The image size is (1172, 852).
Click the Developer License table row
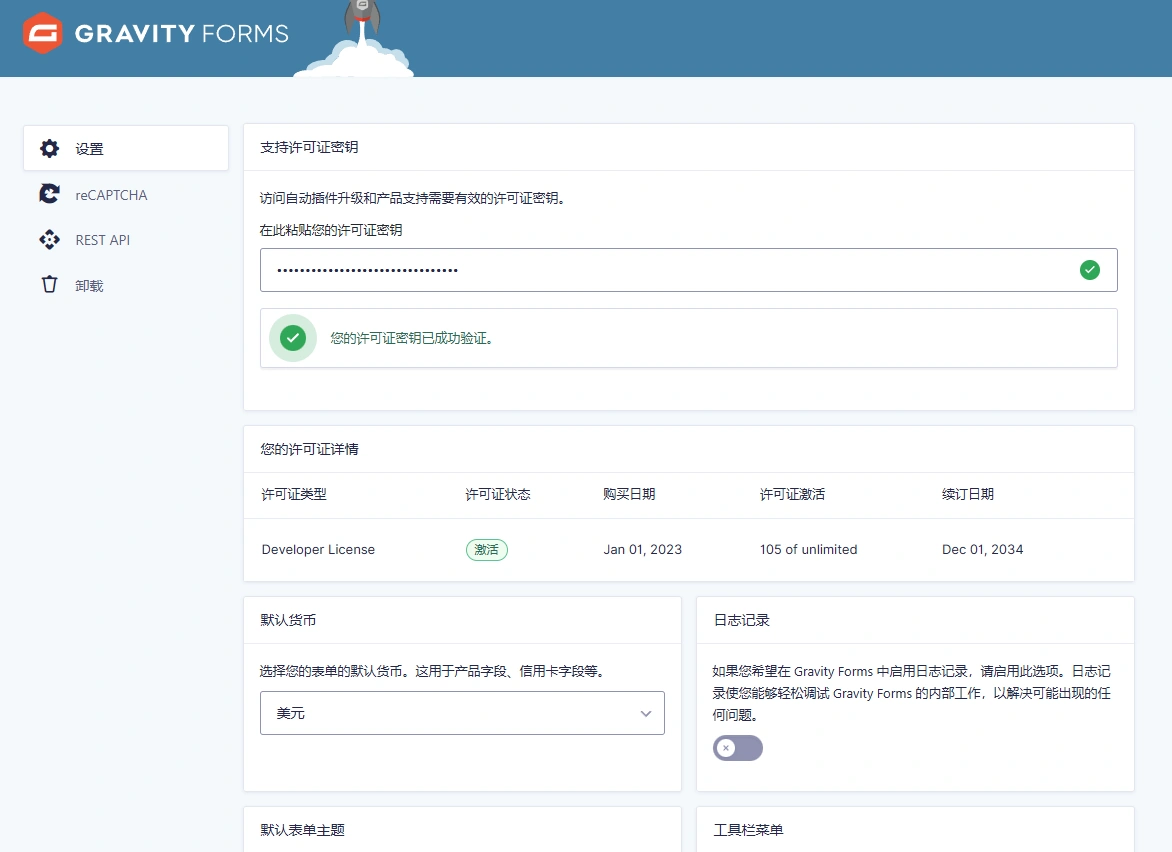click(x=318, y=549)
